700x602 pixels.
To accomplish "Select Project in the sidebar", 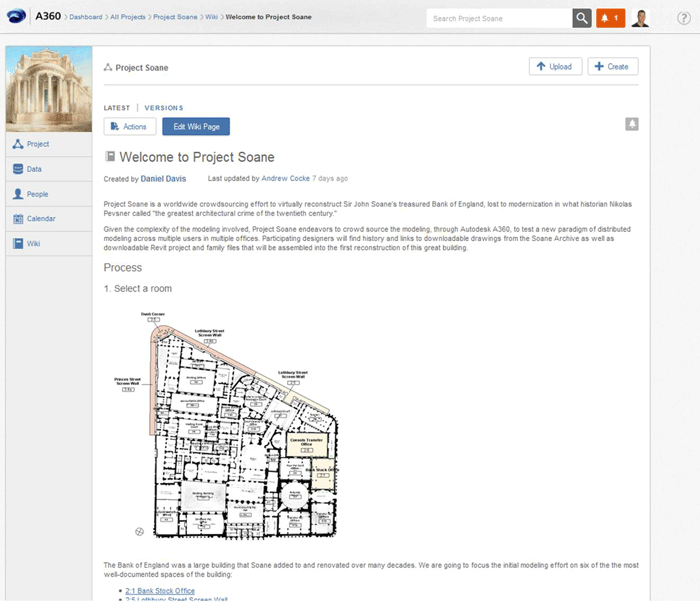I will tap(38, 144).
